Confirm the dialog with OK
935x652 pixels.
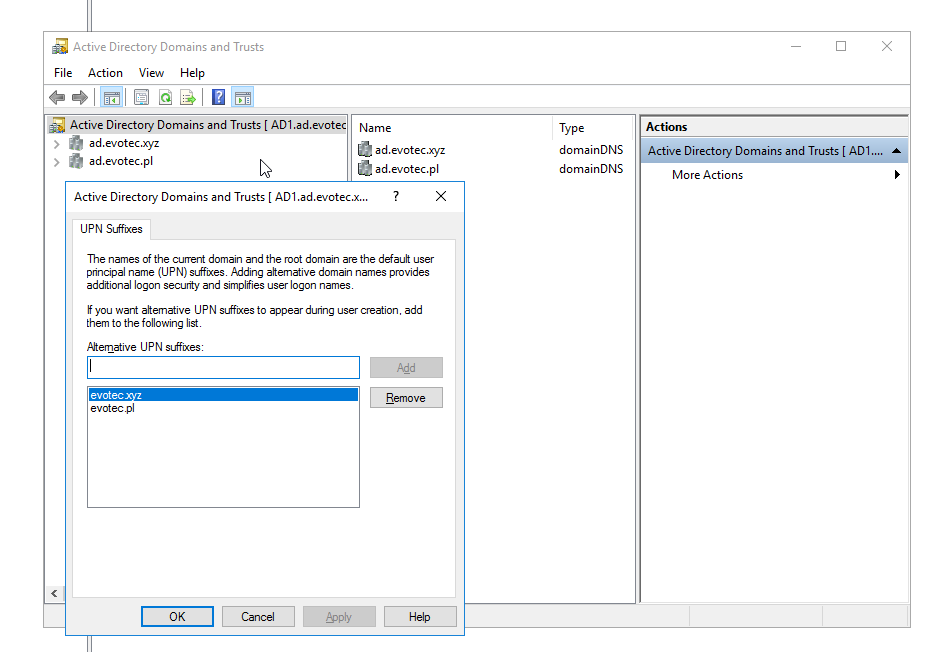tap(177, 617)
